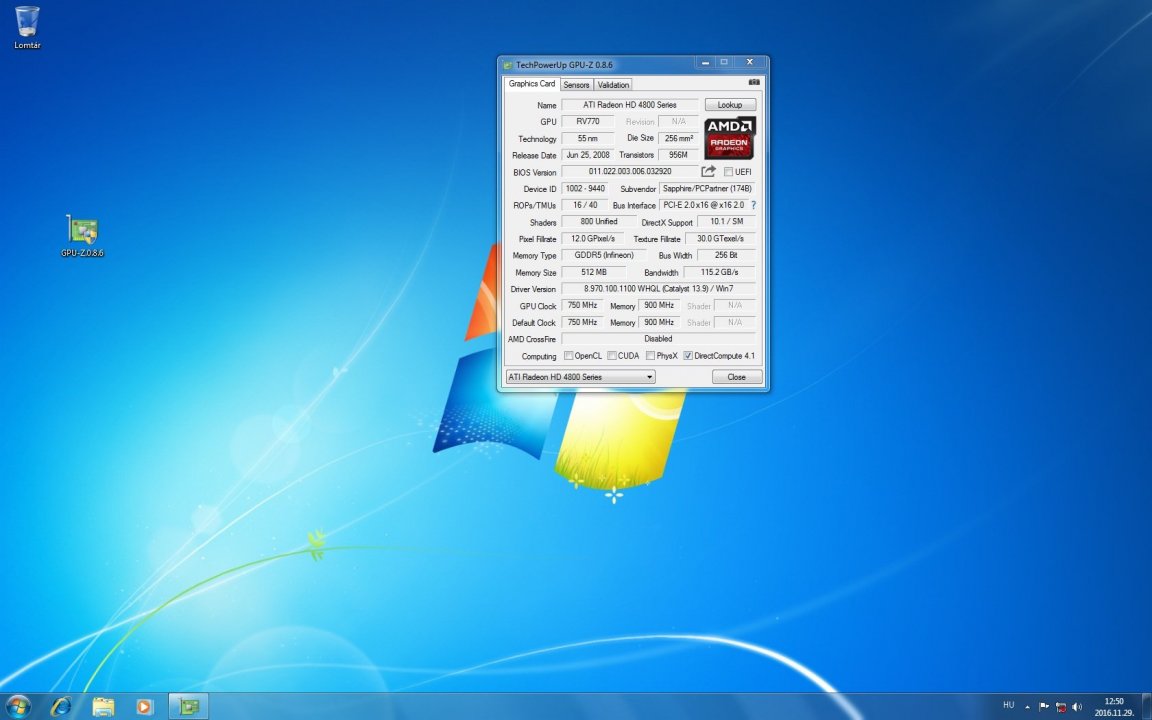Click the Bus Interface question mark icon

click(753, 205)
